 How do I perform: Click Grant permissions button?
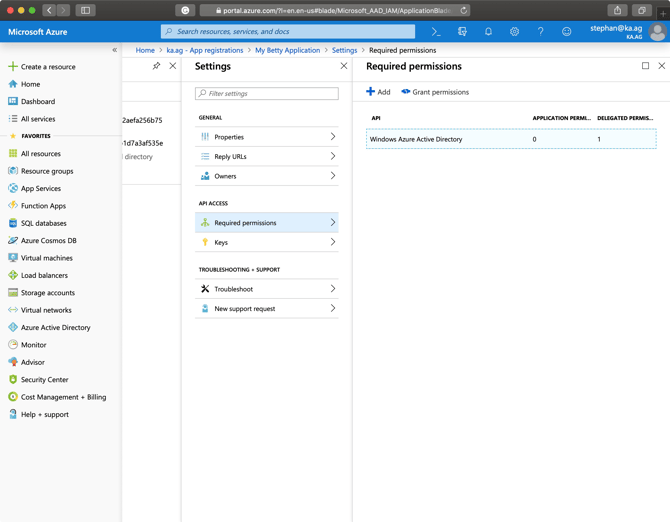[435, 92]
